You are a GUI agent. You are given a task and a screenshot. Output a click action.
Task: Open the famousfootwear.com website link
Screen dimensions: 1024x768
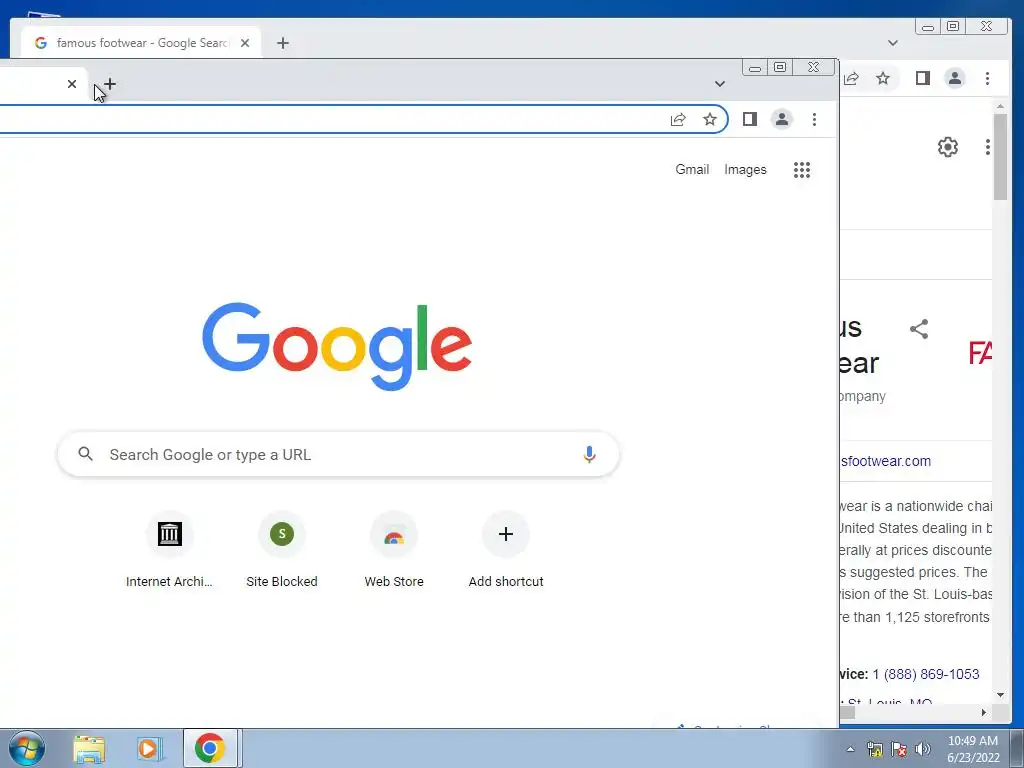885,461
